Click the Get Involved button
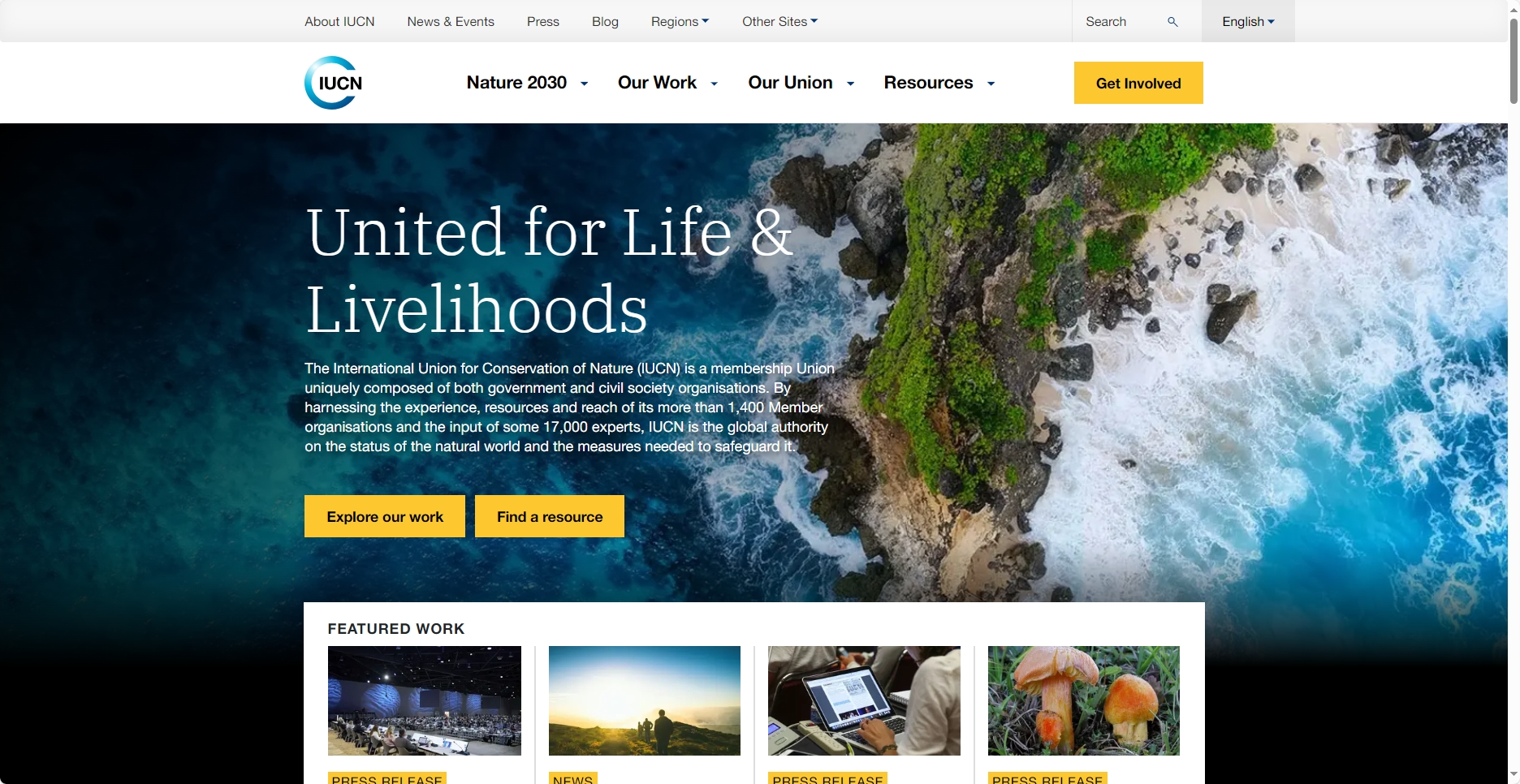1520x784 pixels. pos(1138,83)
